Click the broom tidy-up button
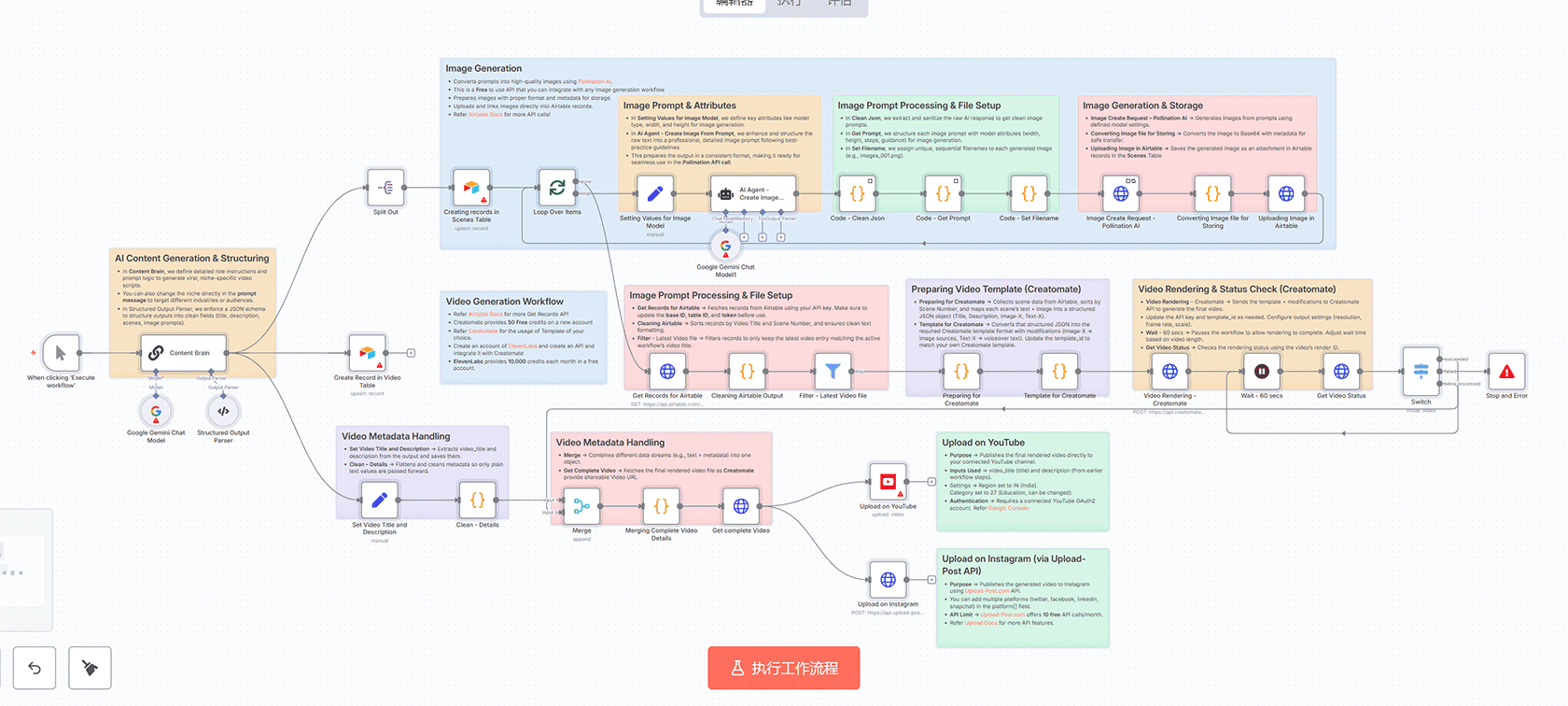Screen dimensions: 1568x706 (90, 668)
